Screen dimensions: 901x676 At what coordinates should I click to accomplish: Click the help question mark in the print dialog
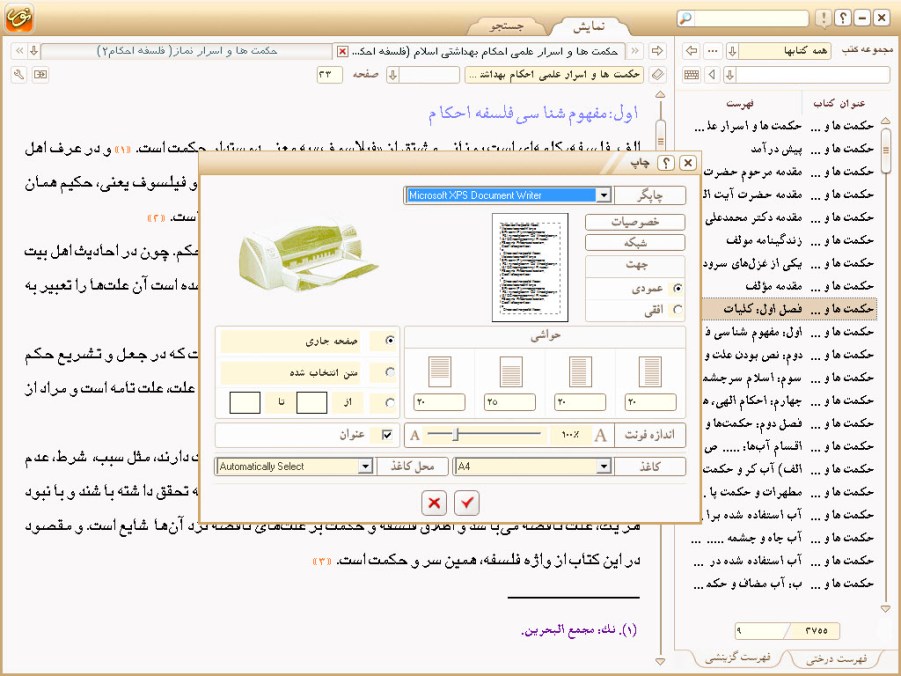point(665,163)
